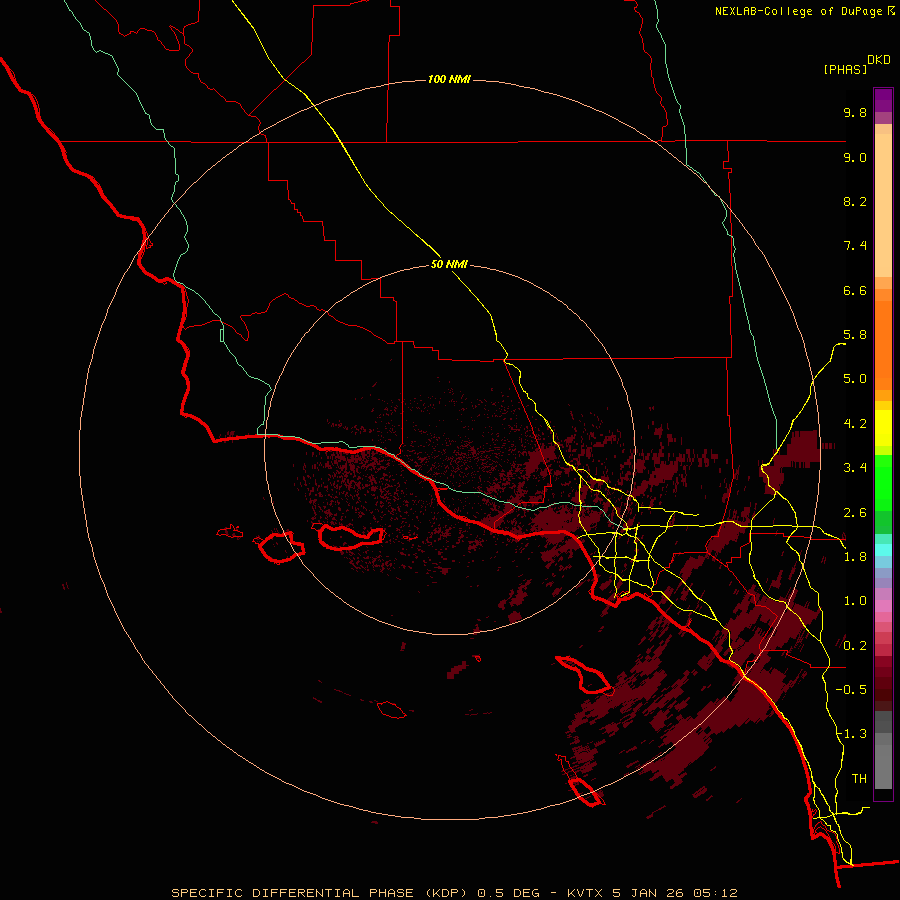900x900 pixels.
Task: Click the 5.0 value on the color scale
Action: point(855,379)
